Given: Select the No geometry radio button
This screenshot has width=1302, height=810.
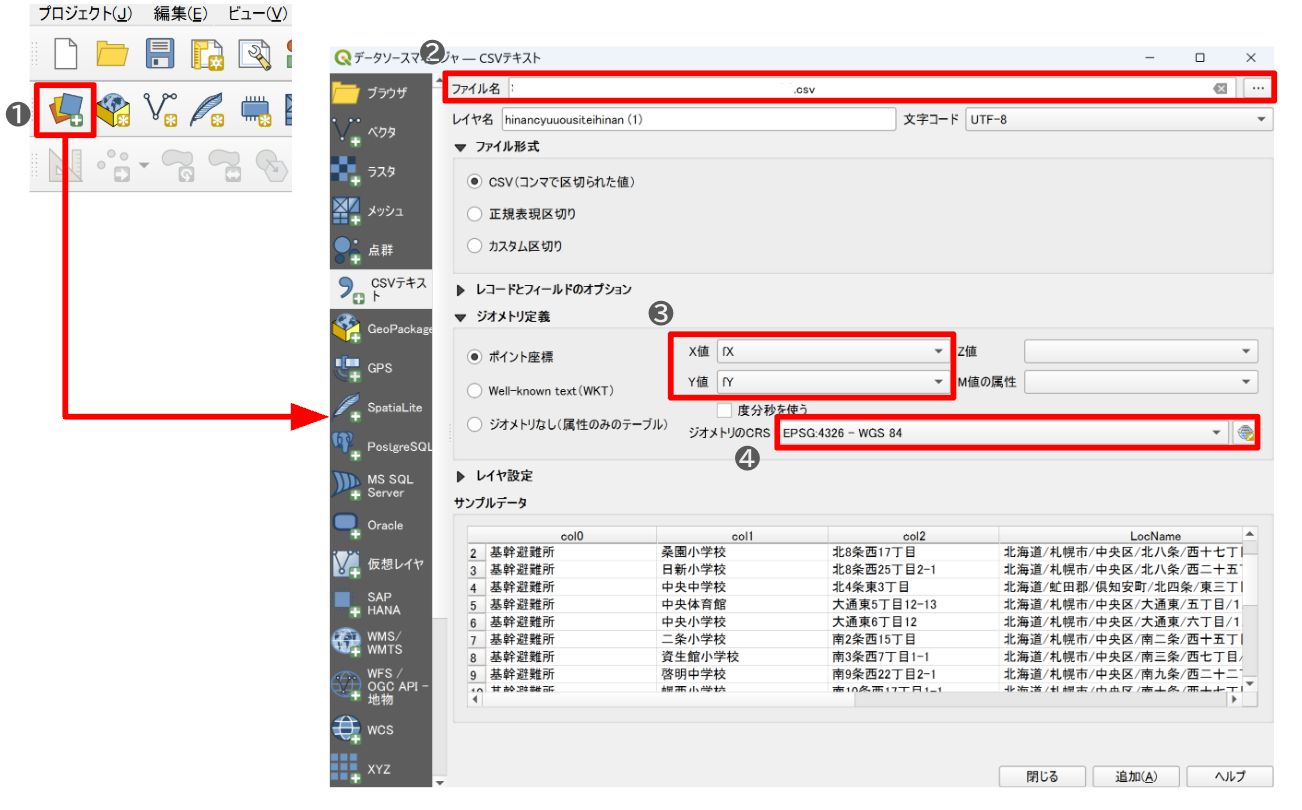Looking at the screenshot, I should (475, 424).
